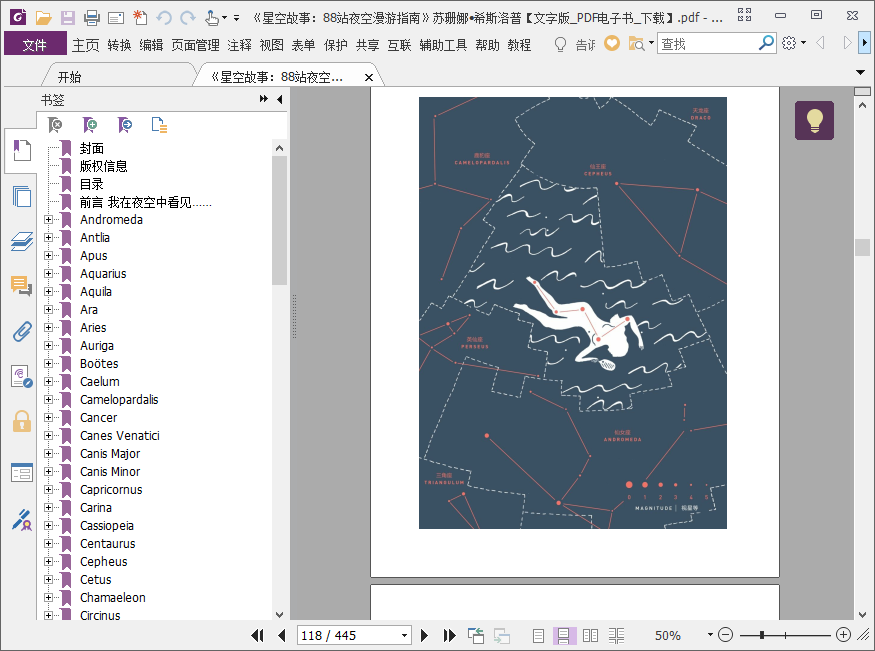Expand the Cepheus bookmark
The image size is (875, 651).
click(49, 562)
